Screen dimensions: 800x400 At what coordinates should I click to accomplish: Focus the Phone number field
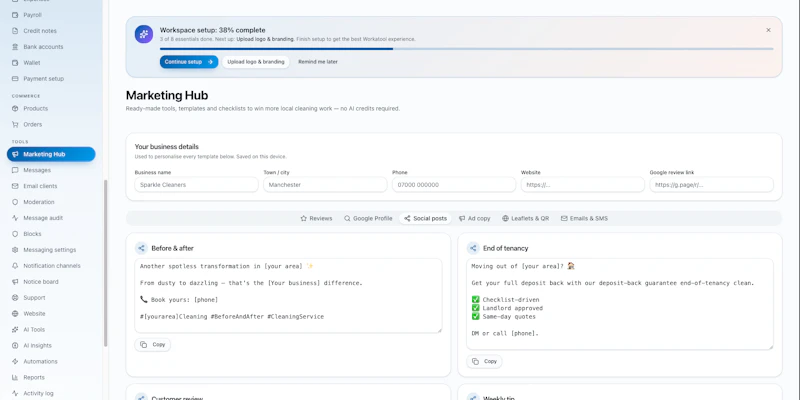click(454, 185)
